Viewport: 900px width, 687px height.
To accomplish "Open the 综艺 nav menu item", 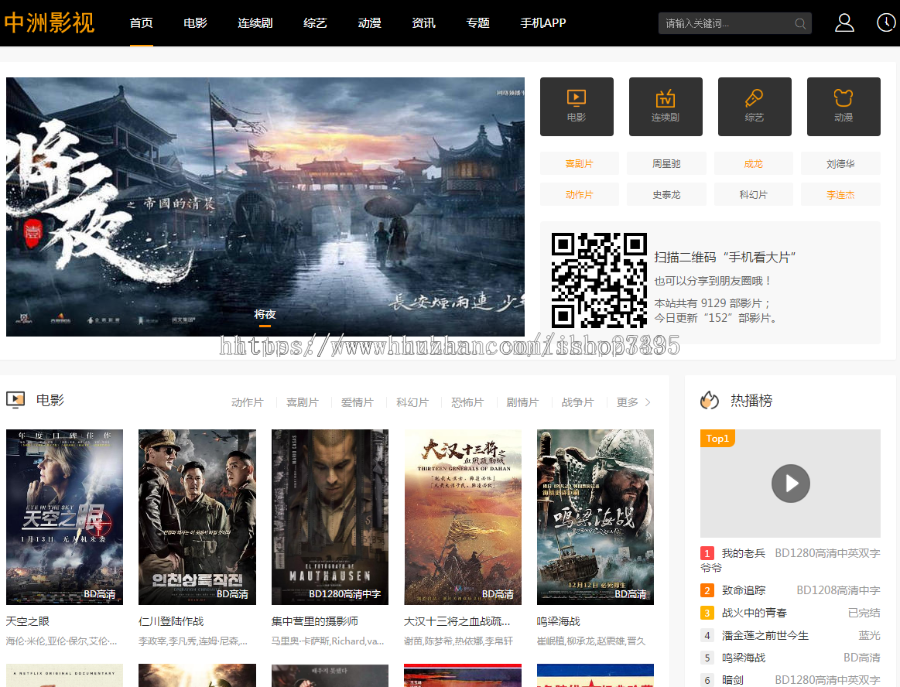I will click(315, 23).
